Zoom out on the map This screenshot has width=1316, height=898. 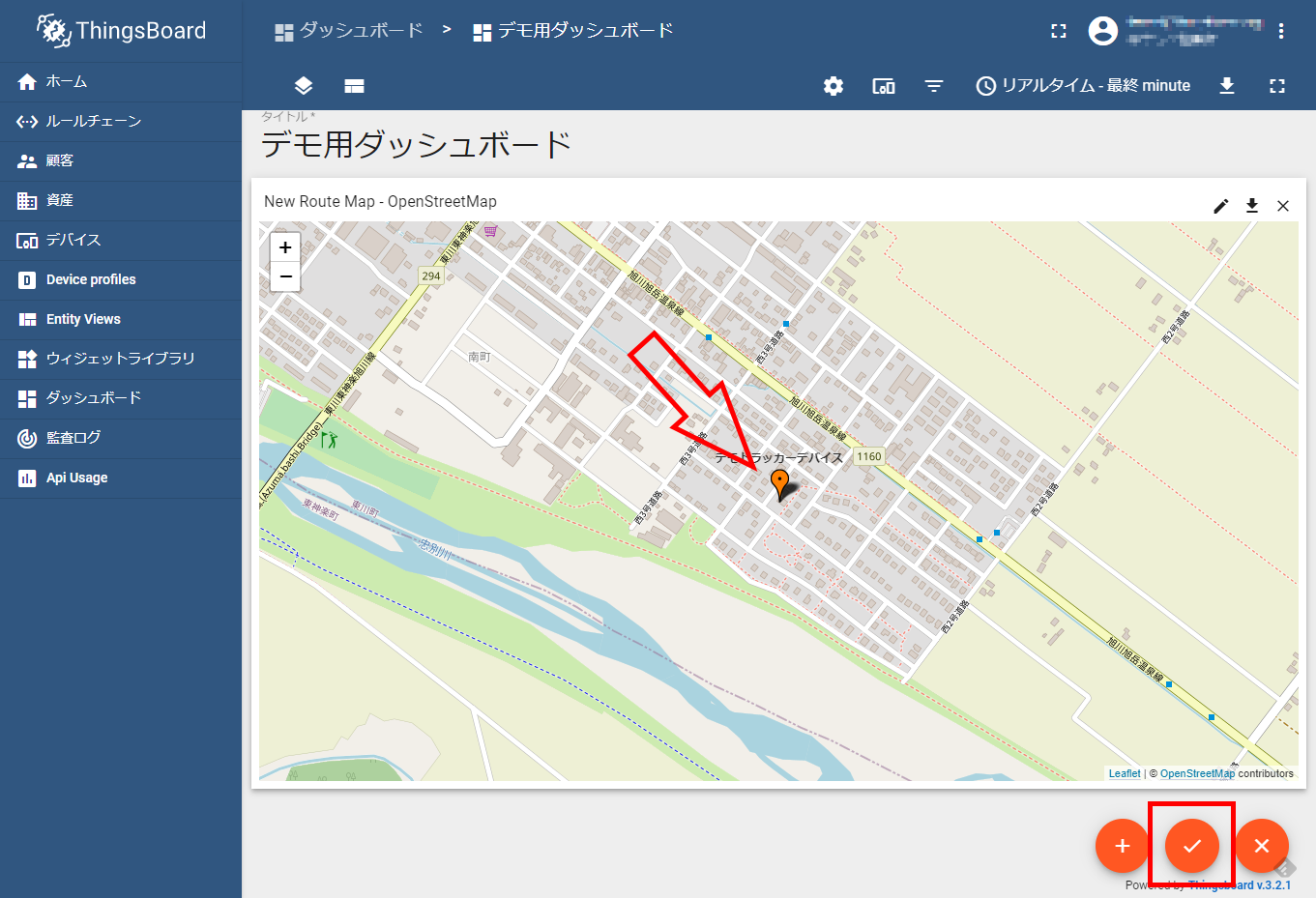285,276
